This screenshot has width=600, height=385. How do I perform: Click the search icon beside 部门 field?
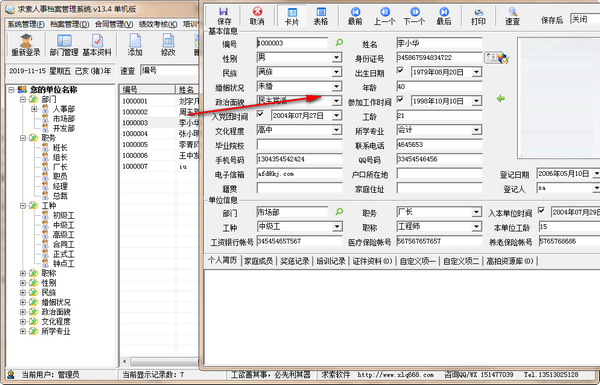click(339, 212)
